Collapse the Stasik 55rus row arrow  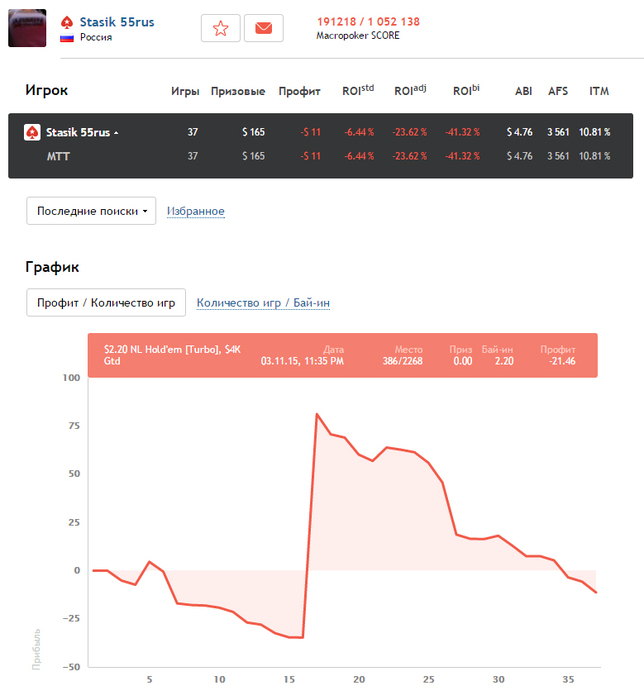click(116, 133)
